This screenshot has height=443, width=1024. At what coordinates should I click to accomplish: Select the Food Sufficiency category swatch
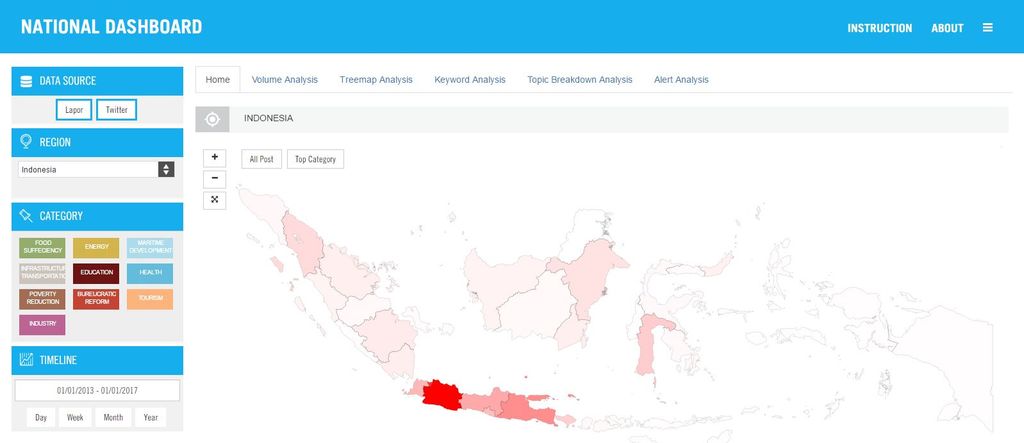[x=42, y=248]
